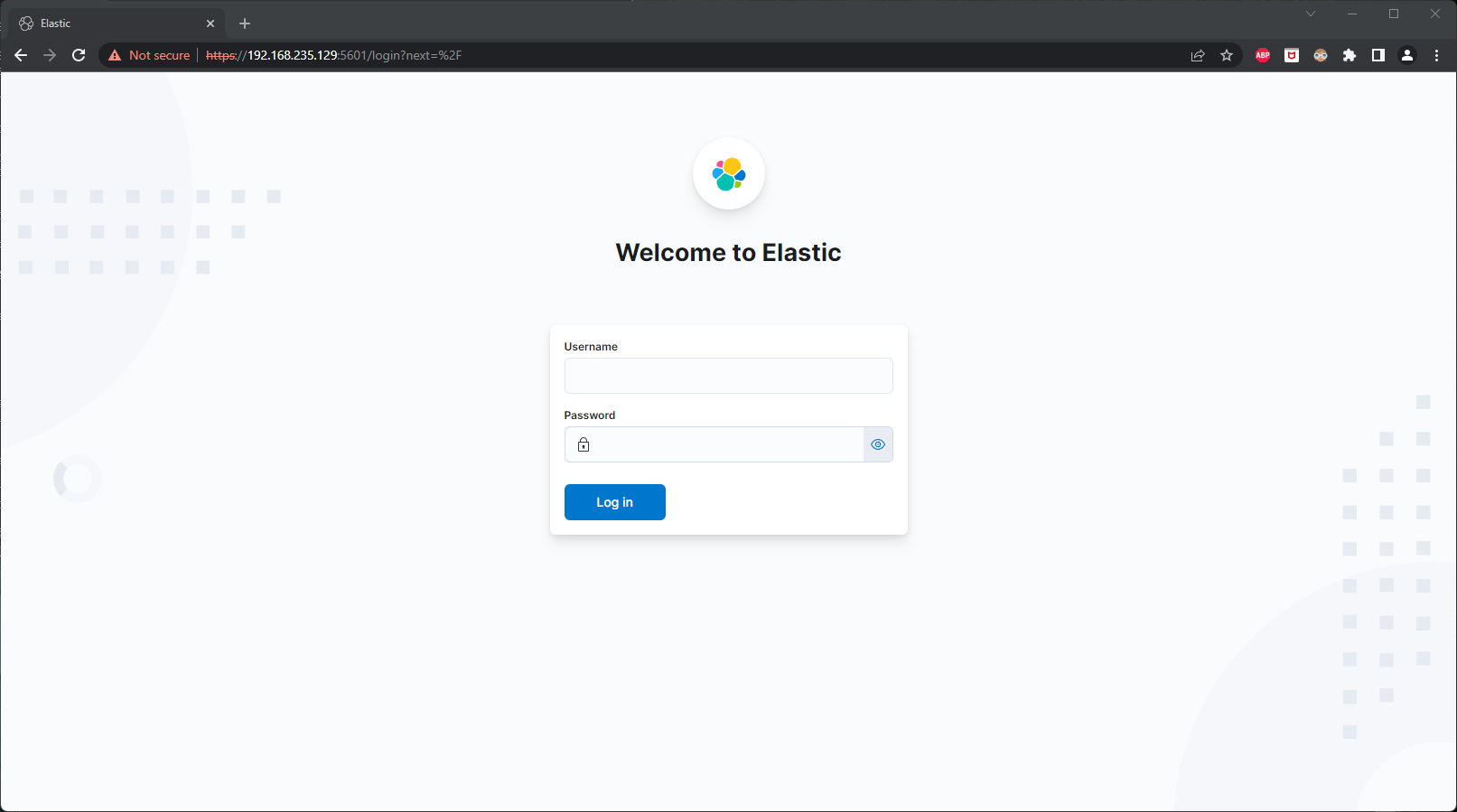Click the Not secure warning indicator
1457x812 pixels.
click(x=149, y=55)
